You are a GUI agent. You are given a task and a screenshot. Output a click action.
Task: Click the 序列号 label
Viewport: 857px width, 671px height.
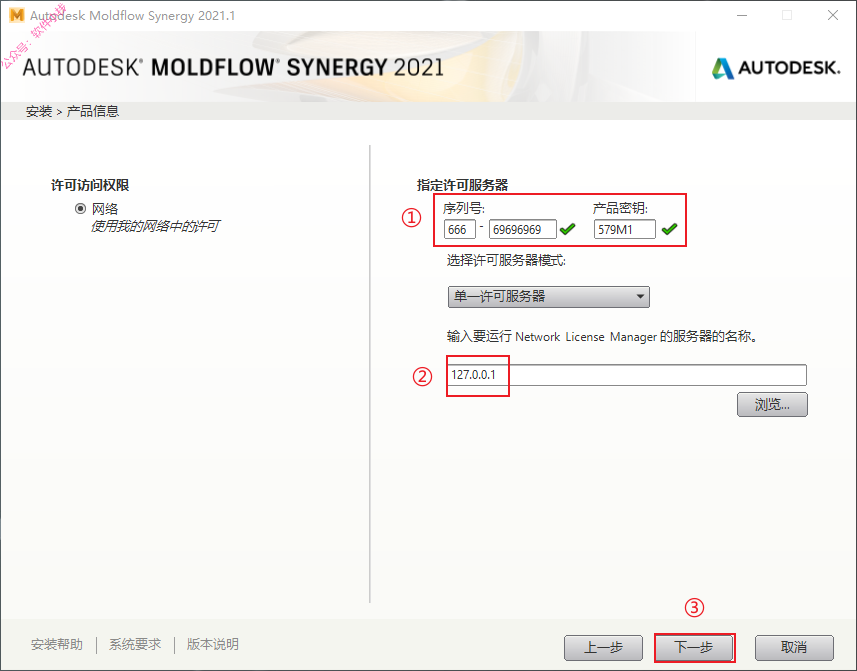463,208
